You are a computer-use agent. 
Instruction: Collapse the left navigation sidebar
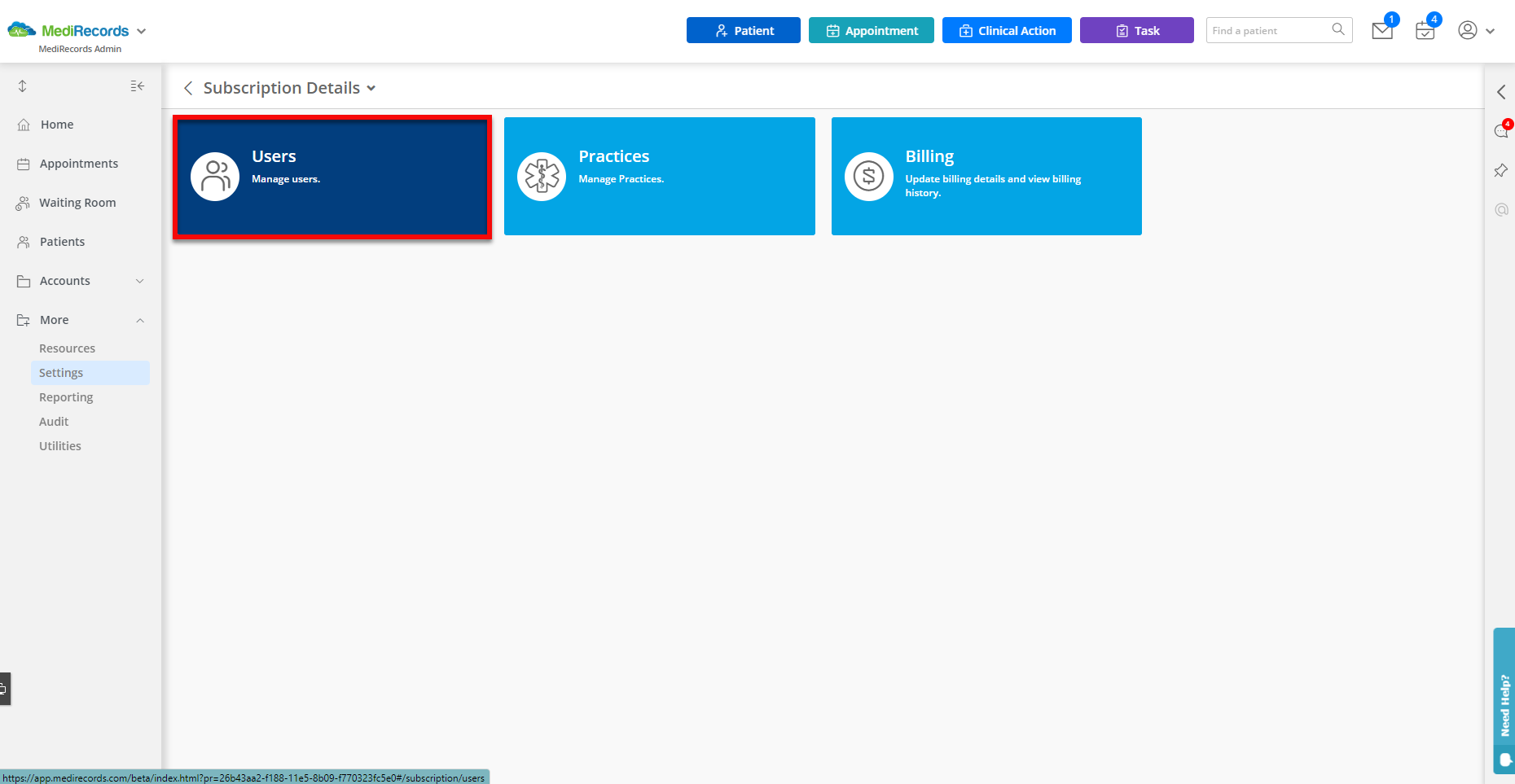(x=138, y=85)
